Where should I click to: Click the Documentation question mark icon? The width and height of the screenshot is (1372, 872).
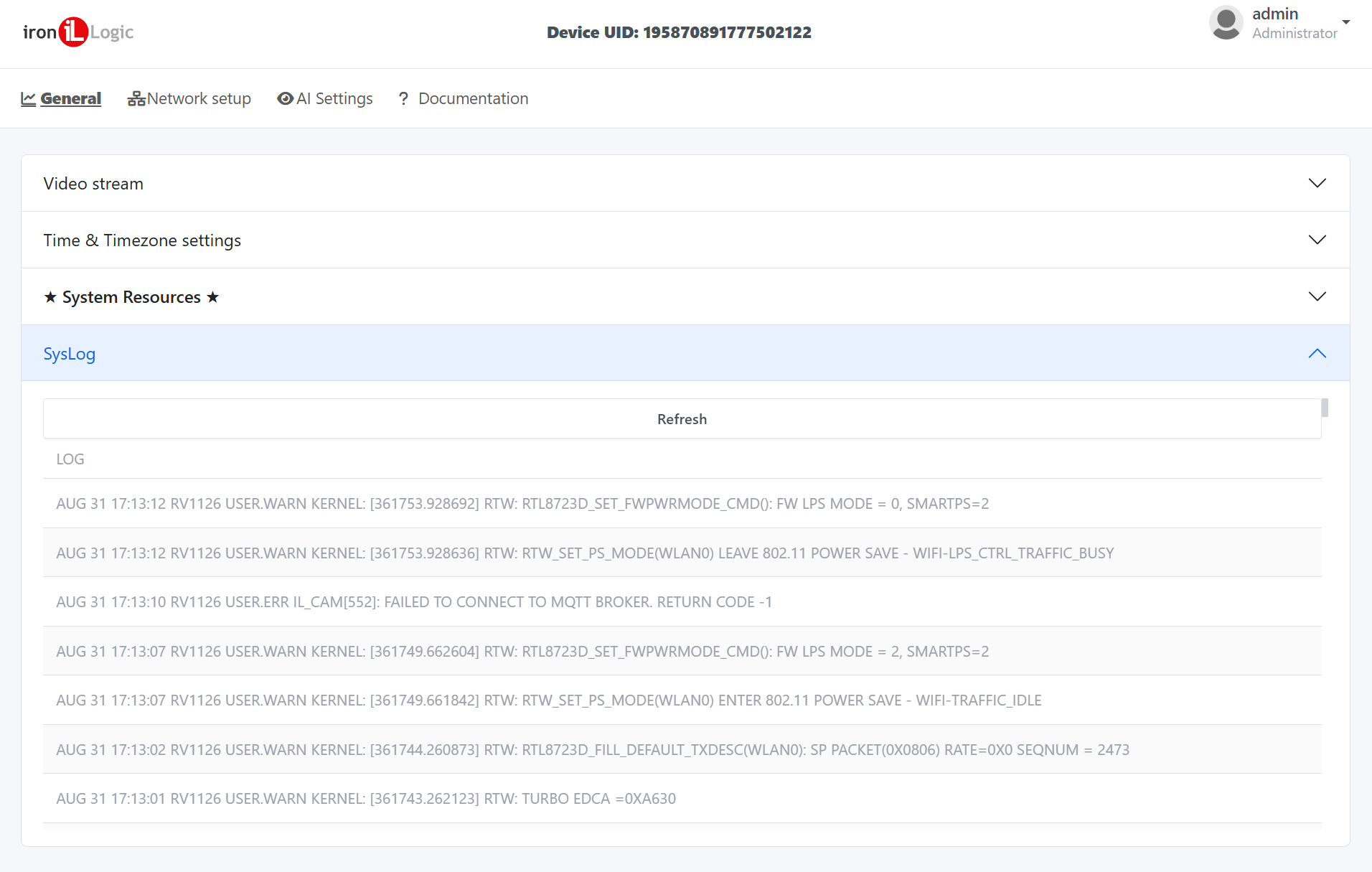coord(403,99)
